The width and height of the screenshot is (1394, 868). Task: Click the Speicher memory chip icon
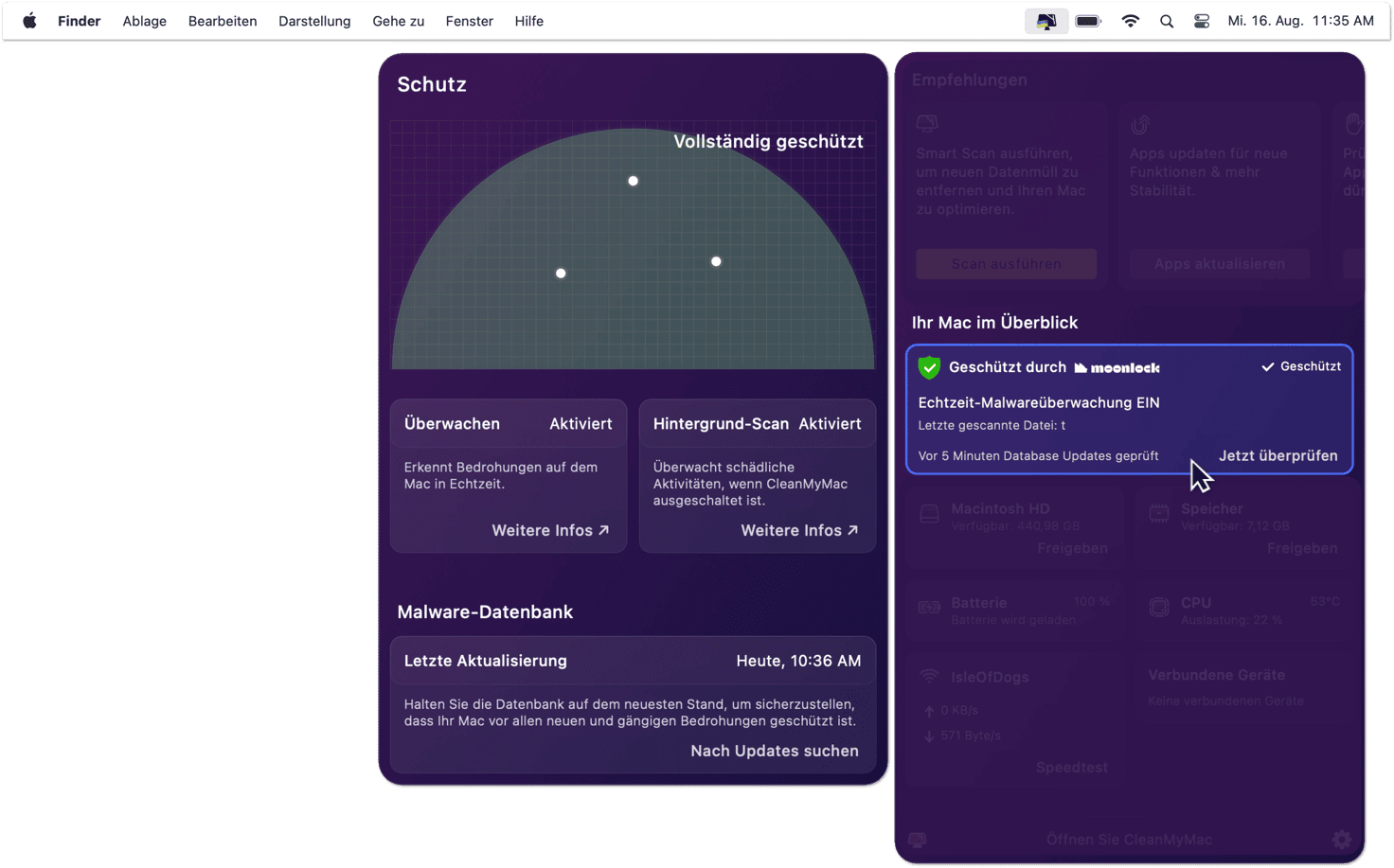click(1159, 513)
